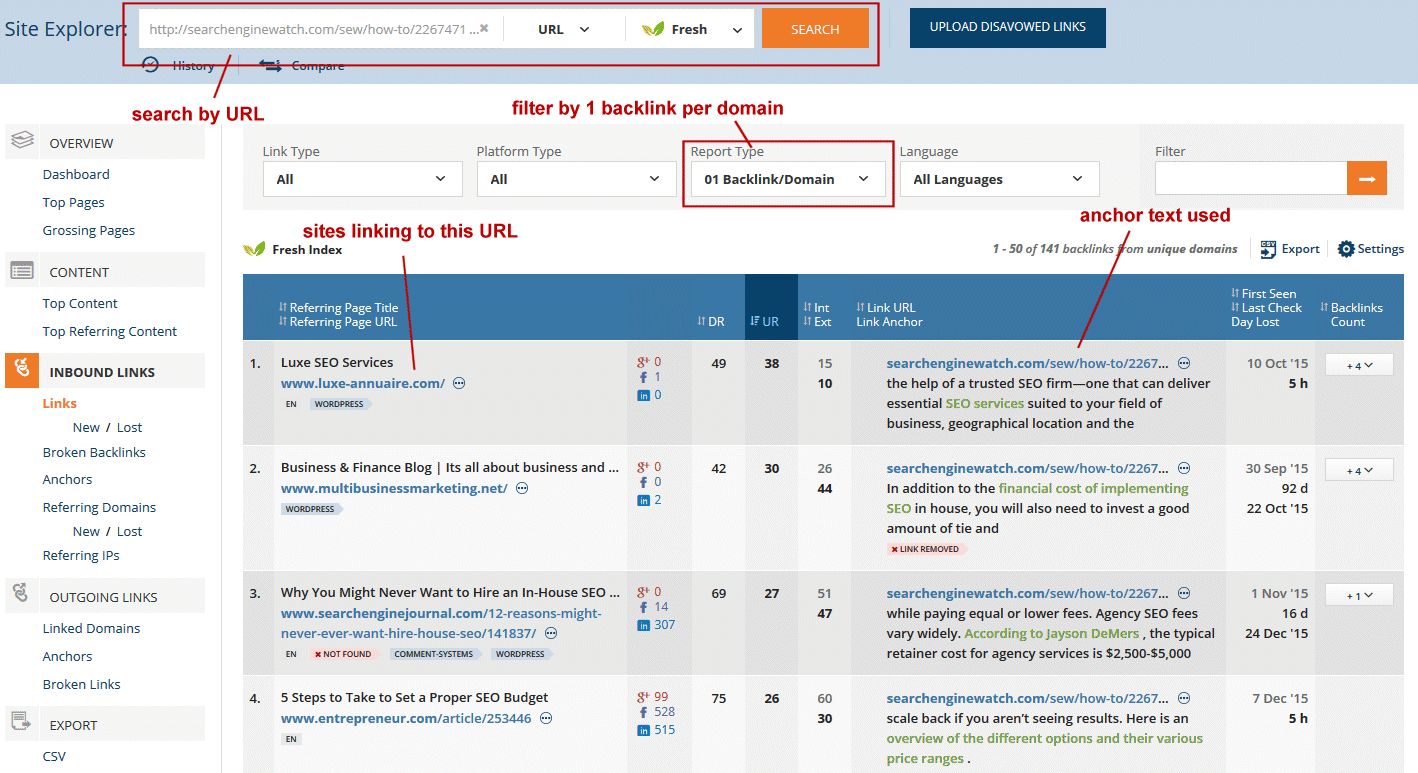Click the orange SEARCH button
1418x773 pixels.
[x=815, y=29]
